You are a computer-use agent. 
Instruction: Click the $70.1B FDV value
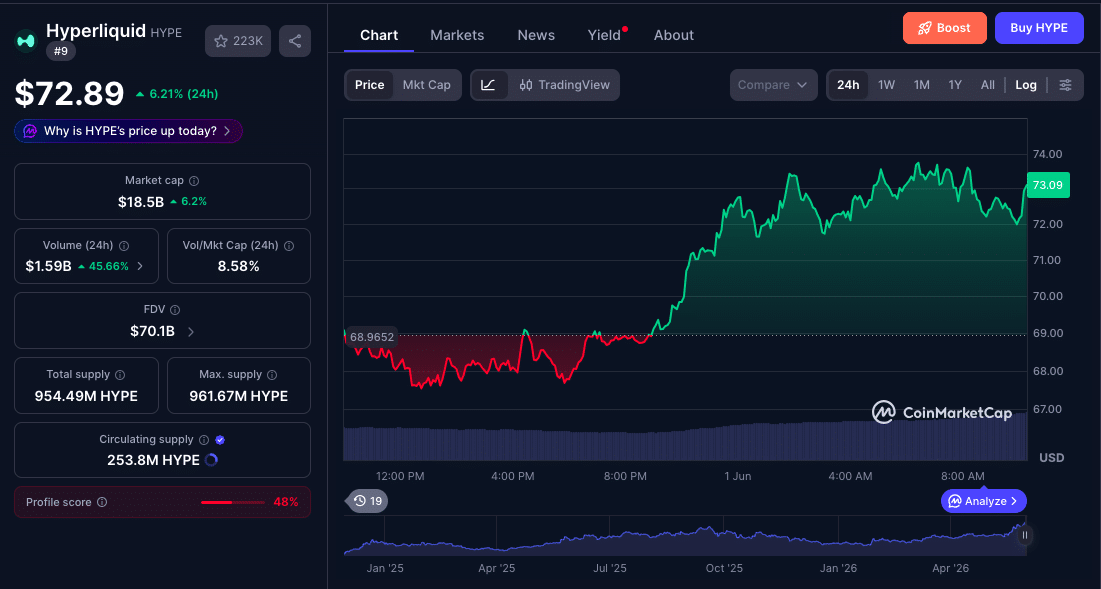pyautogui.click(x=152, y=331)
